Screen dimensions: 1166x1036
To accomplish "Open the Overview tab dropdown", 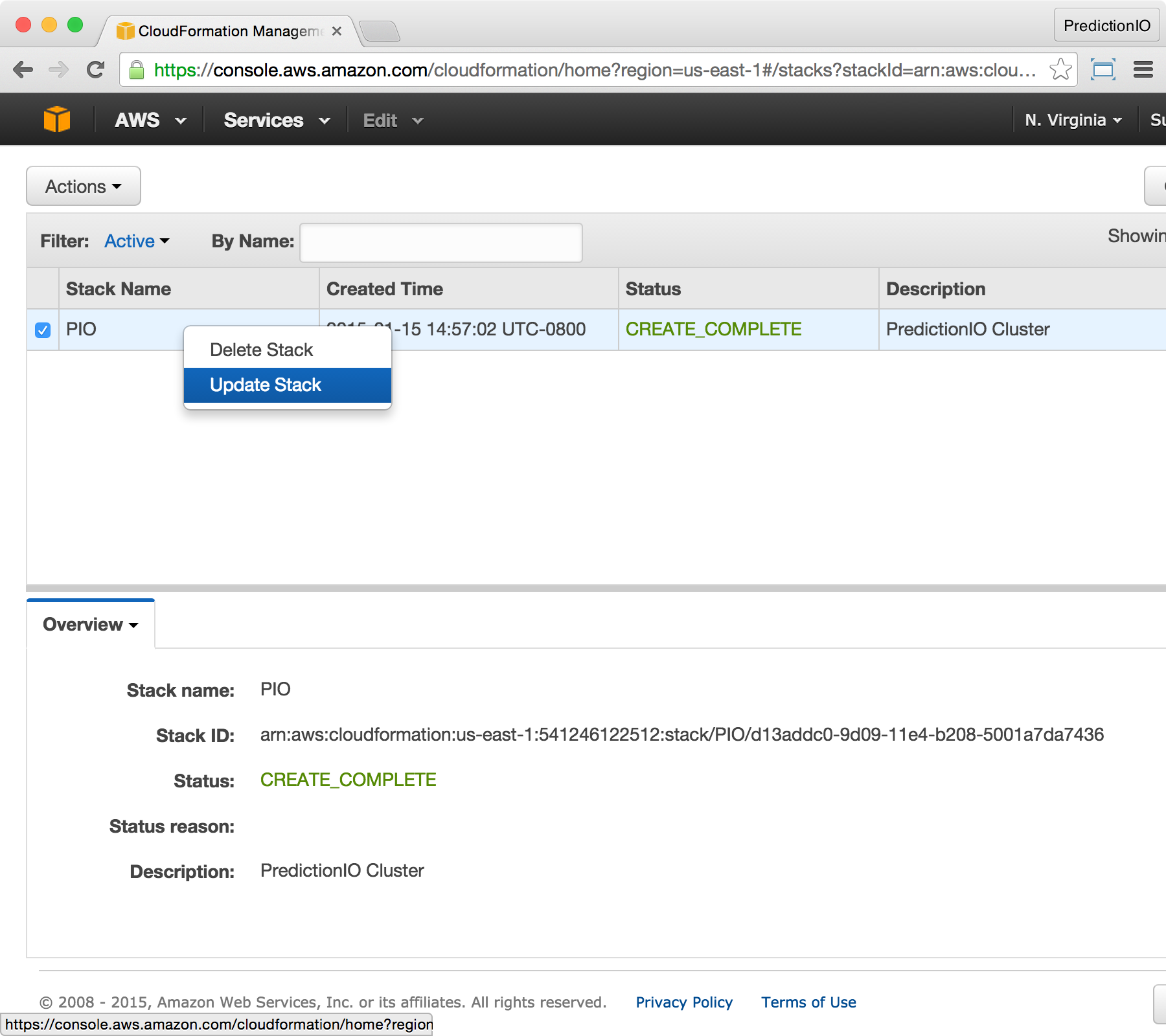I will point(91,624).
